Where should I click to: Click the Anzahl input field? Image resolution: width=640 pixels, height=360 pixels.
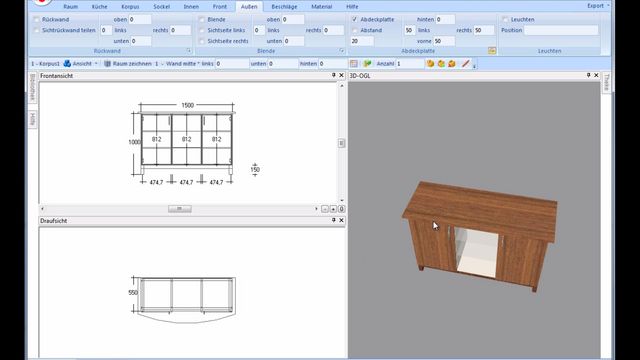pyautogui.click(x=410, y=64)
